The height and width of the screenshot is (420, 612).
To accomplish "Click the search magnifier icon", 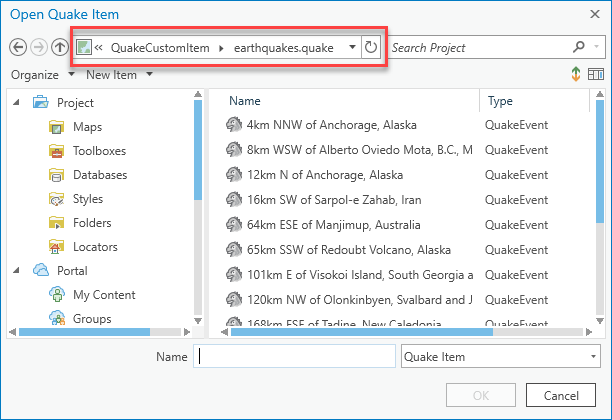I will (579, 47).
